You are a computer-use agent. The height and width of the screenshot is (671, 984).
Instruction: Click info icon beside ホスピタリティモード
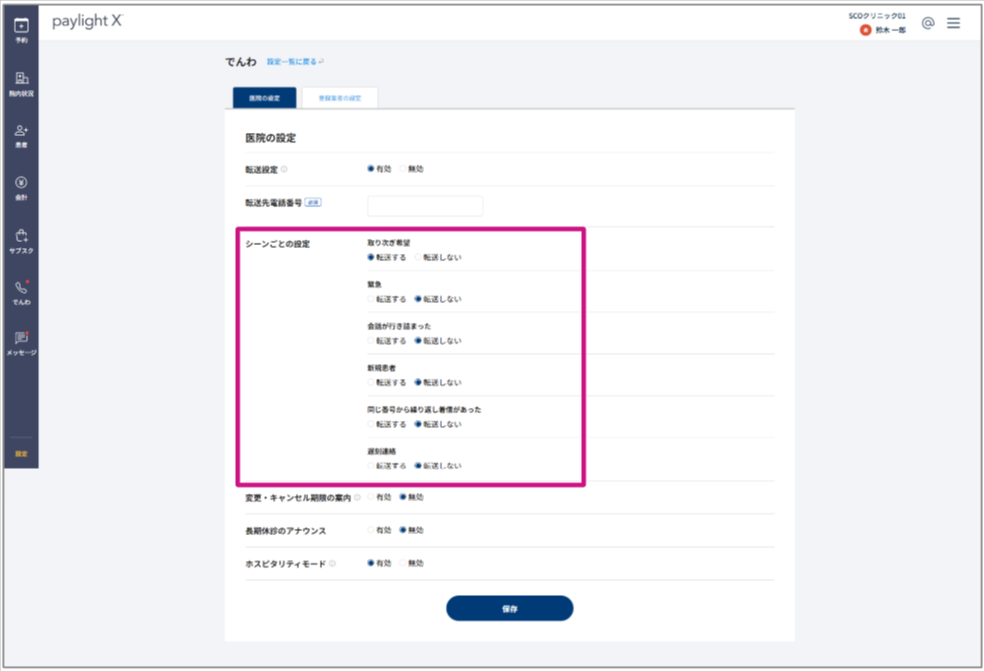pos(332,564)
